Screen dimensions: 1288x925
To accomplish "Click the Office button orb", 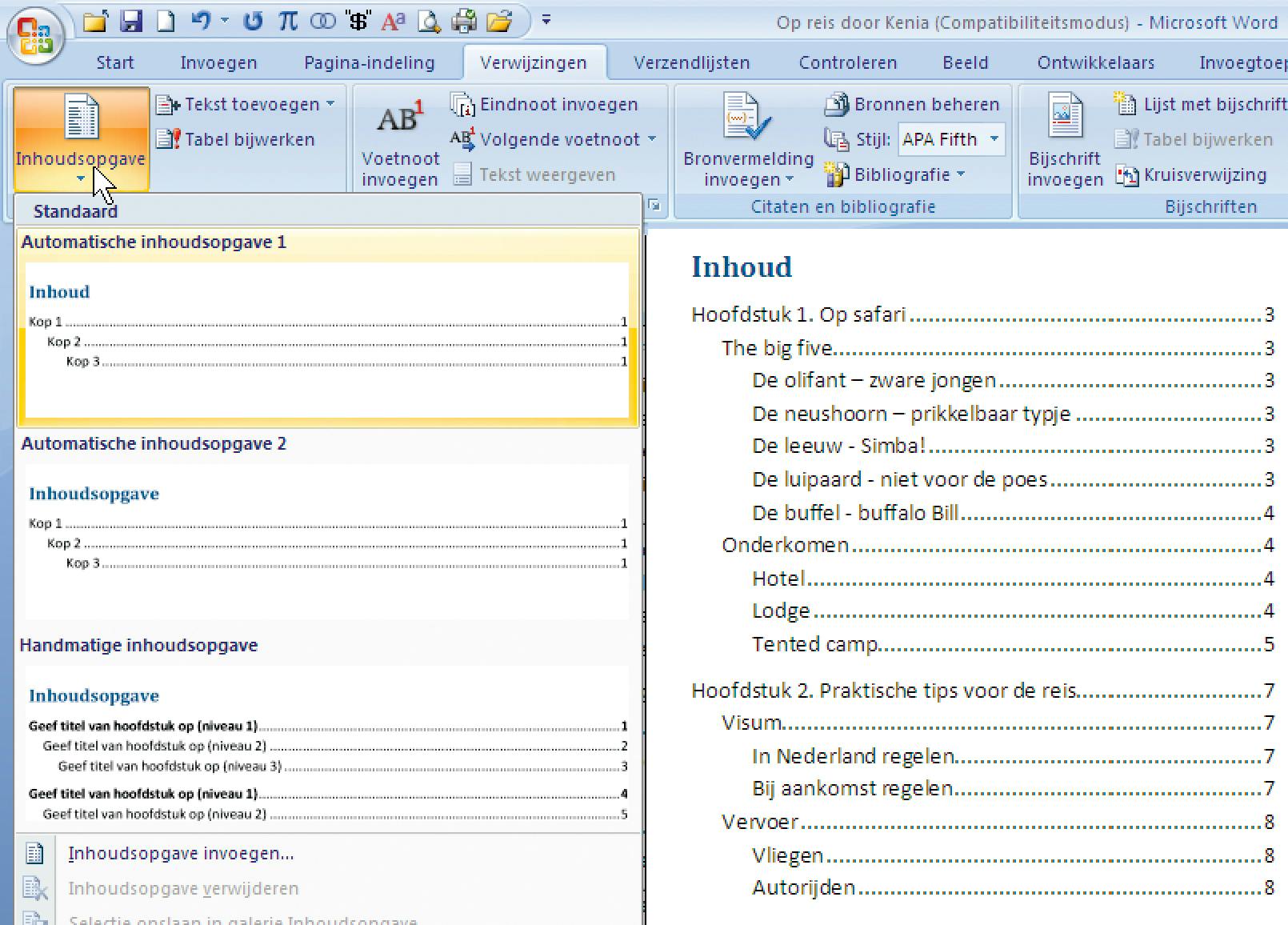I will (x=34, y=36).
